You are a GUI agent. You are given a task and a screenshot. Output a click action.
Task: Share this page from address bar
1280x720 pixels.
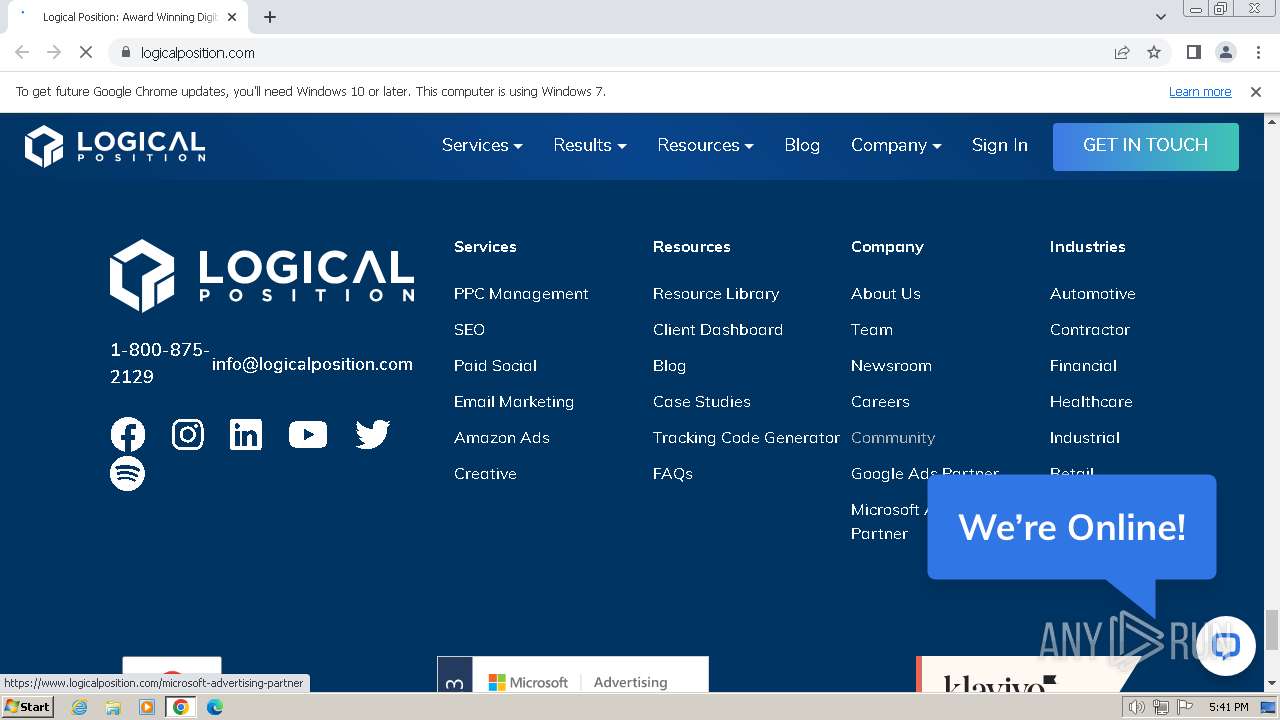1122,53
